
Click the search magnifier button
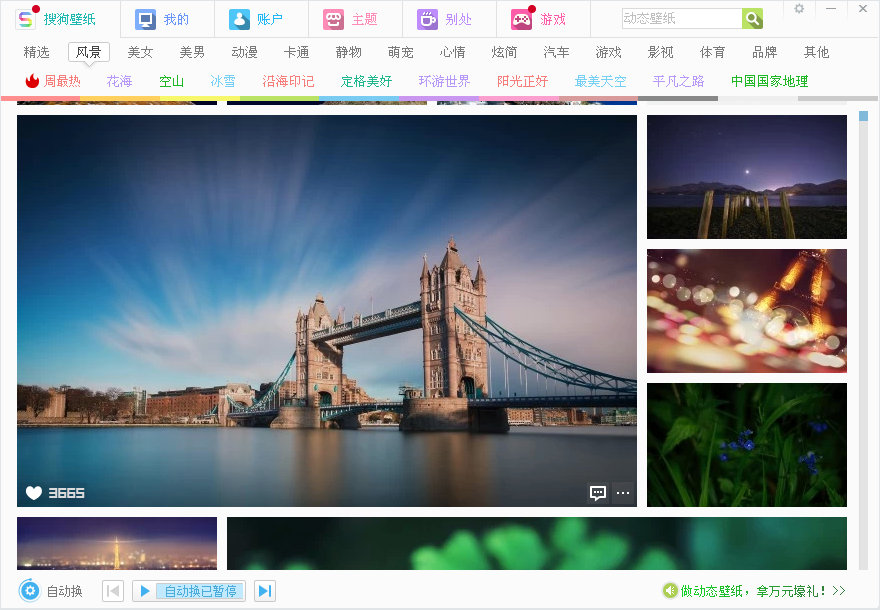coord(752,19)
